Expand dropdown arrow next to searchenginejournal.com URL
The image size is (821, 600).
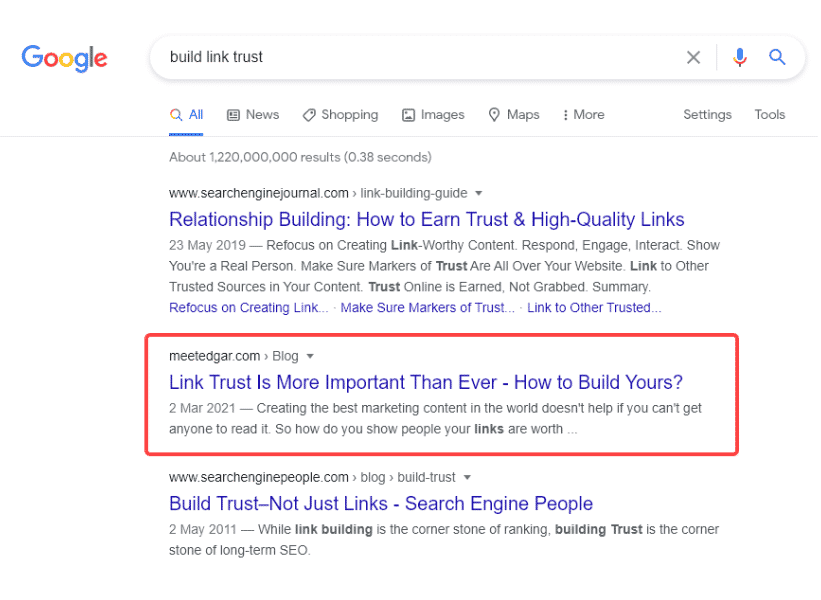(478, 193)
